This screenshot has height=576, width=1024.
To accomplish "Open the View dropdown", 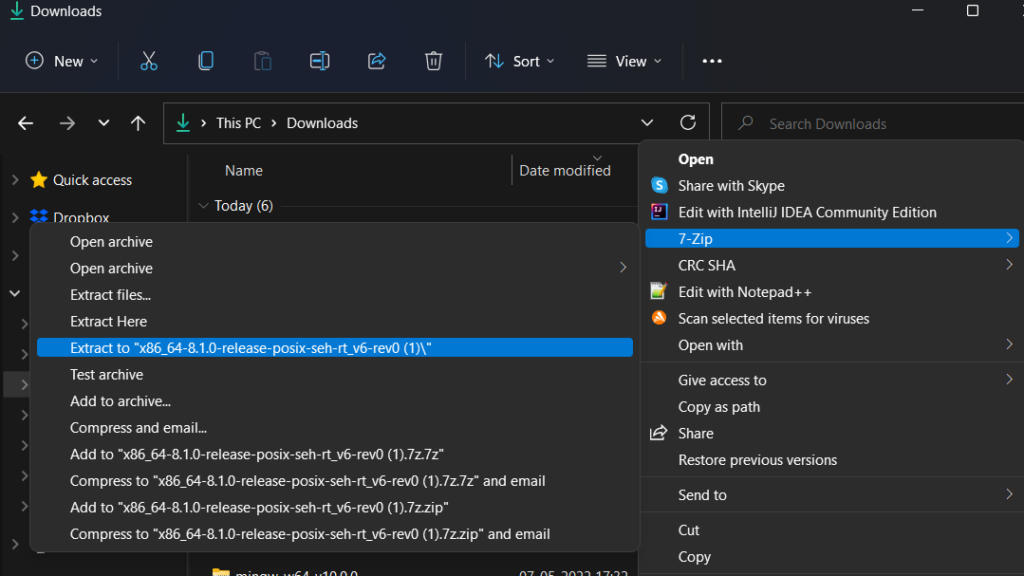I will 624,61.
